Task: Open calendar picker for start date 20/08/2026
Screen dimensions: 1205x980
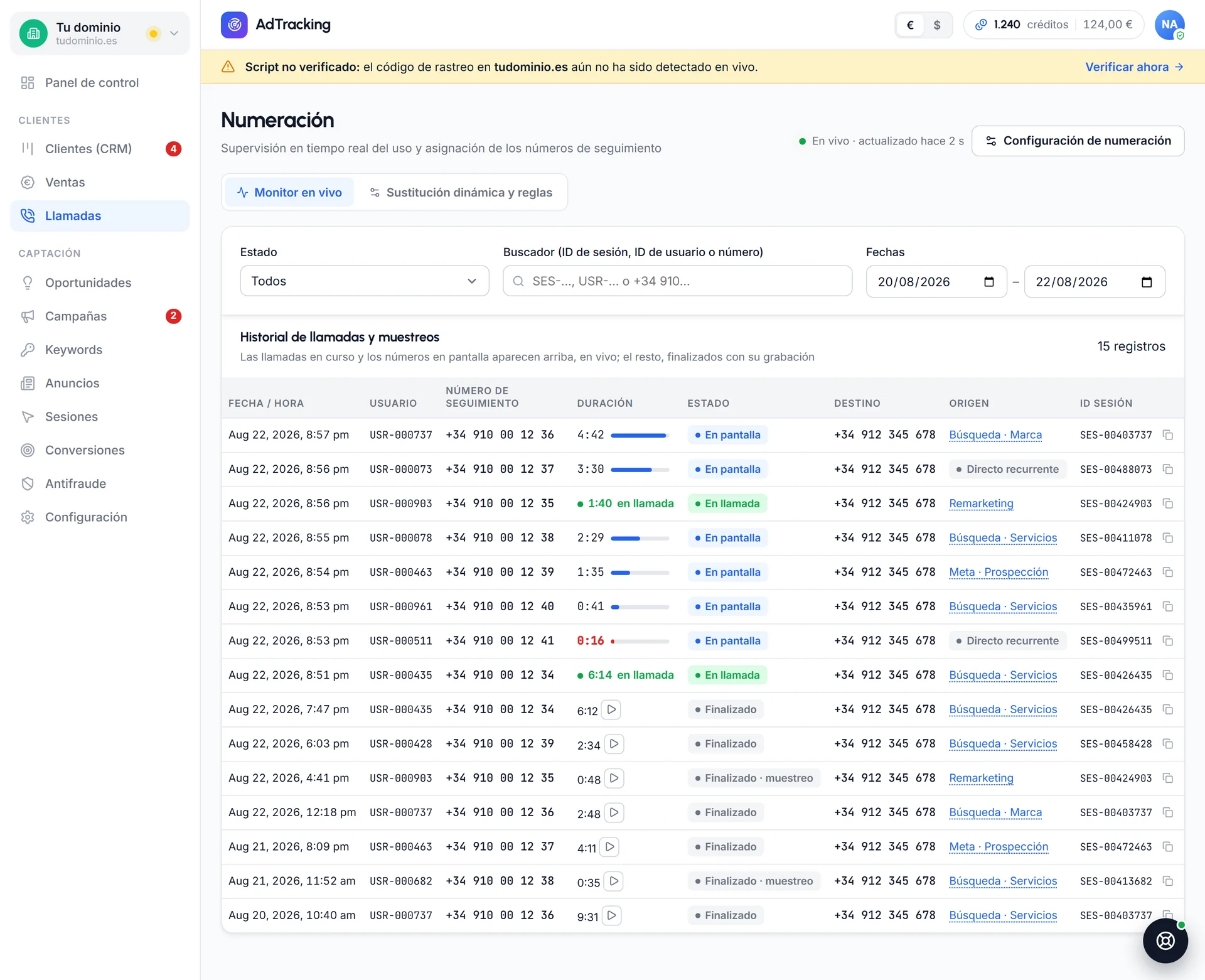Action: click(989, 282)
